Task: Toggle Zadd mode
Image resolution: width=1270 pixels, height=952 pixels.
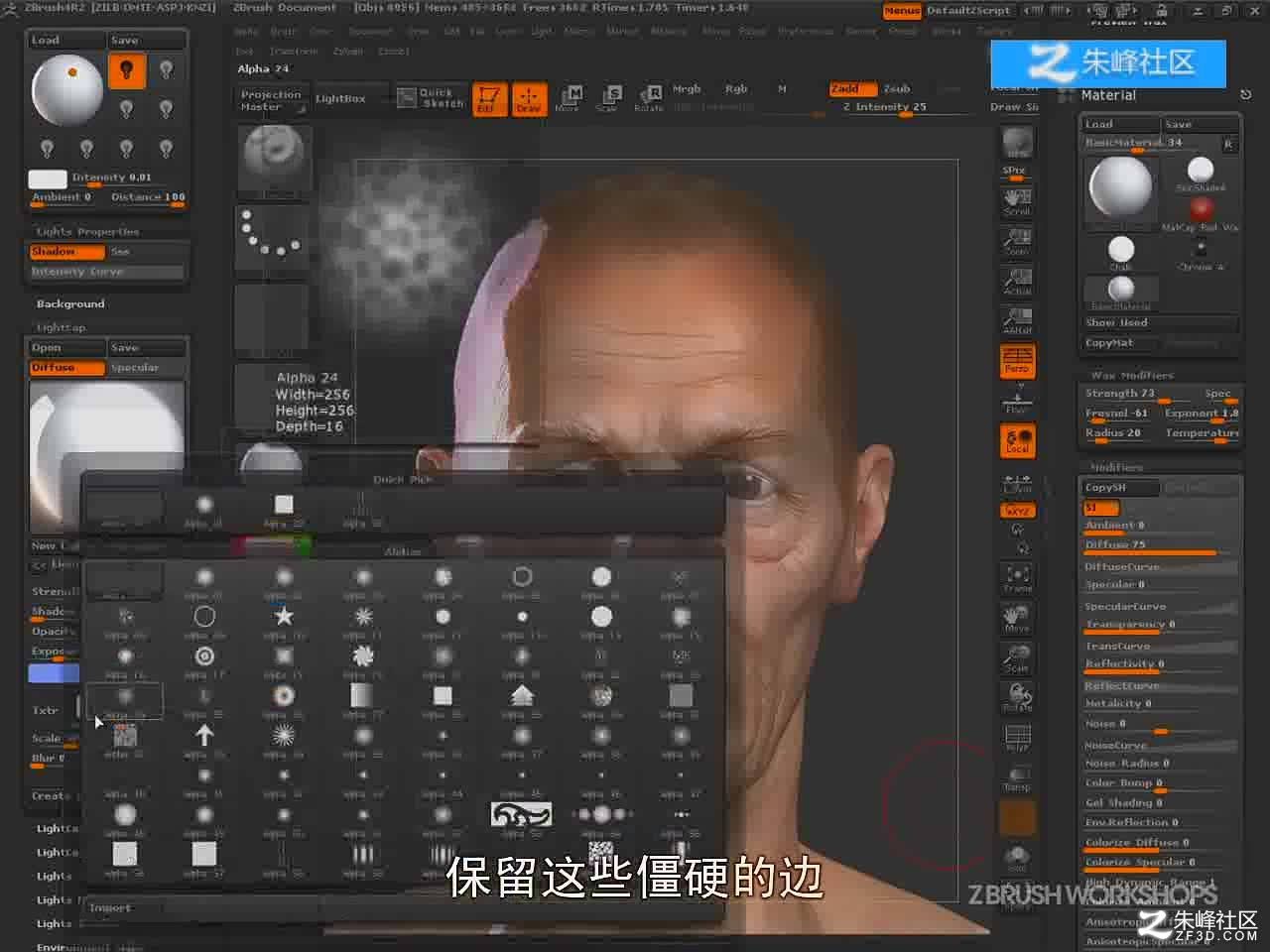Action: tap(853, 89)
